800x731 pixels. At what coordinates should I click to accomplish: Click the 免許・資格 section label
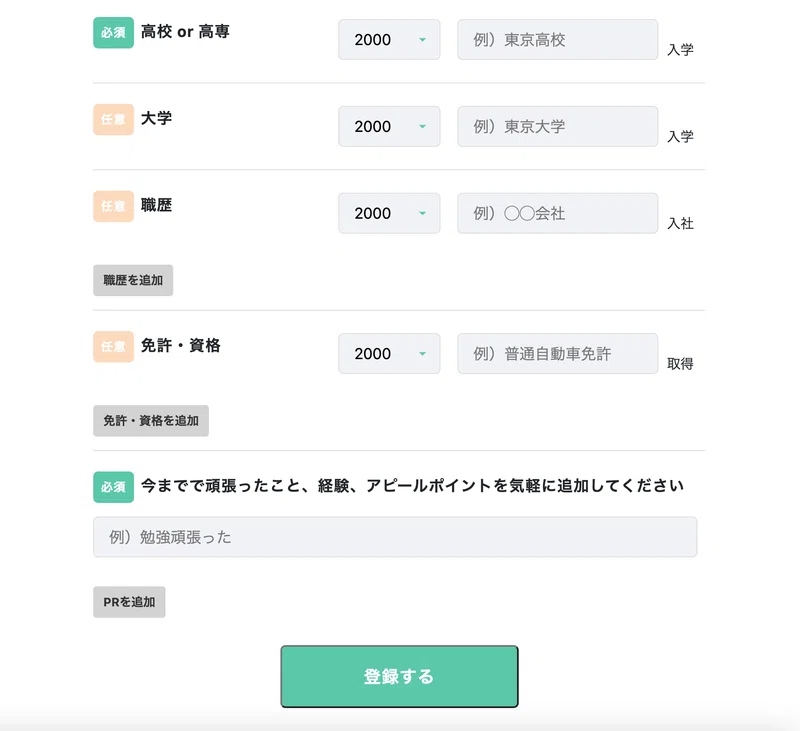181,346
